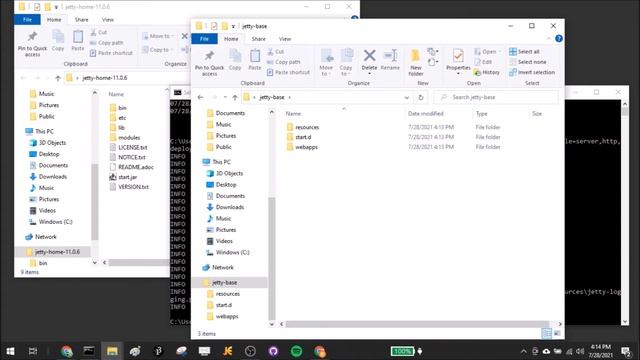The height and width of the screenshot is (360, 640).
Task: Click the Properties icon in jetty-base ribbon
Action: click(458, 56)
